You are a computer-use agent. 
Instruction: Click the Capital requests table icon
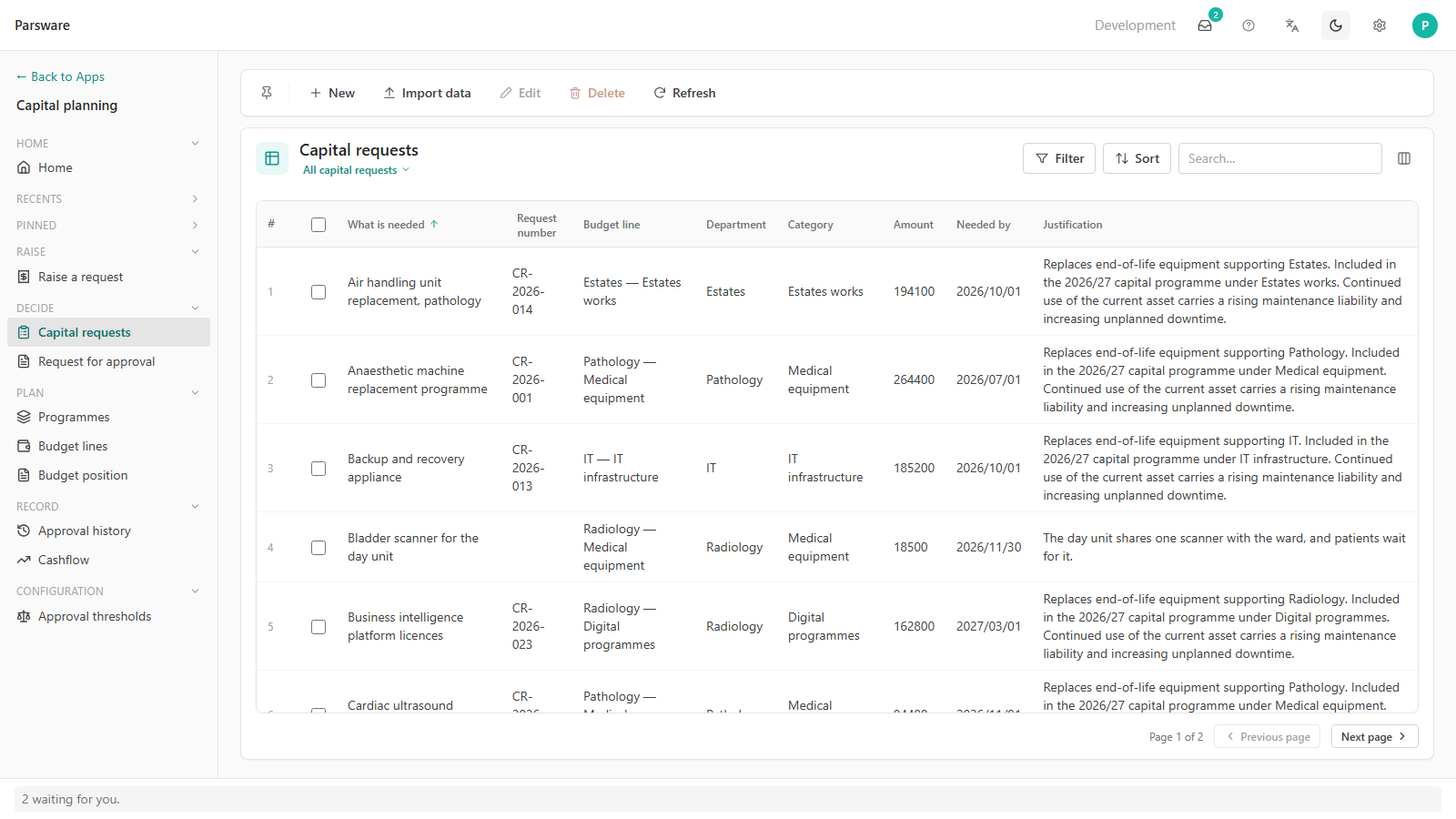[x=272, y=158]
